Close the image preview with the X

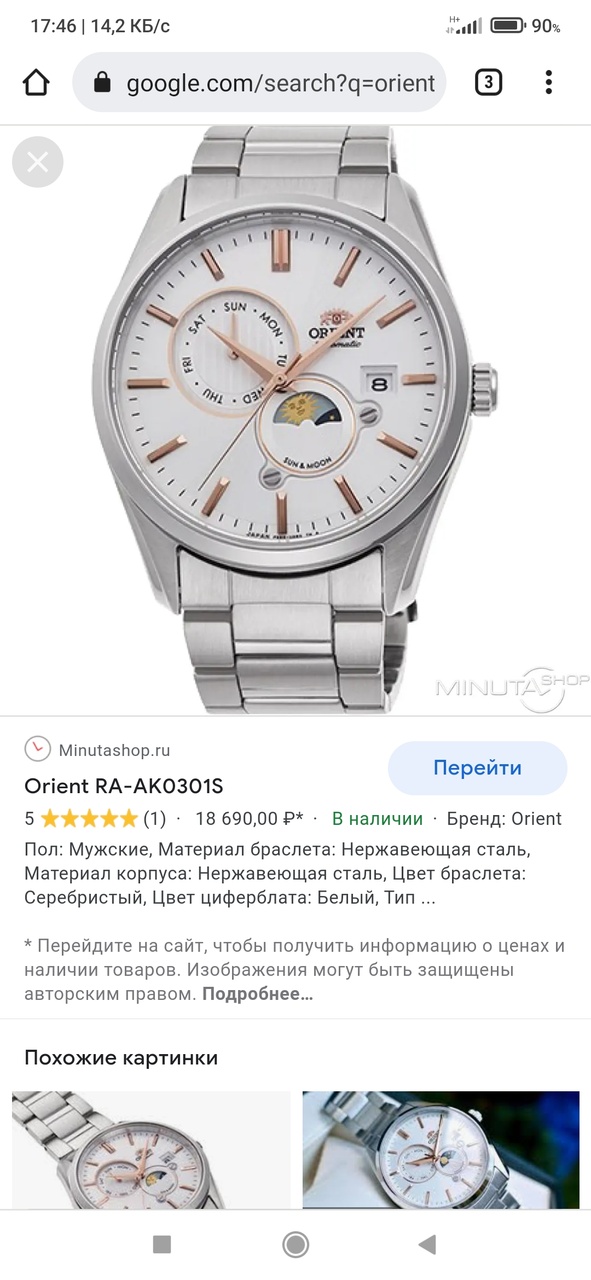pyautogui.click(x=38, y=162)
